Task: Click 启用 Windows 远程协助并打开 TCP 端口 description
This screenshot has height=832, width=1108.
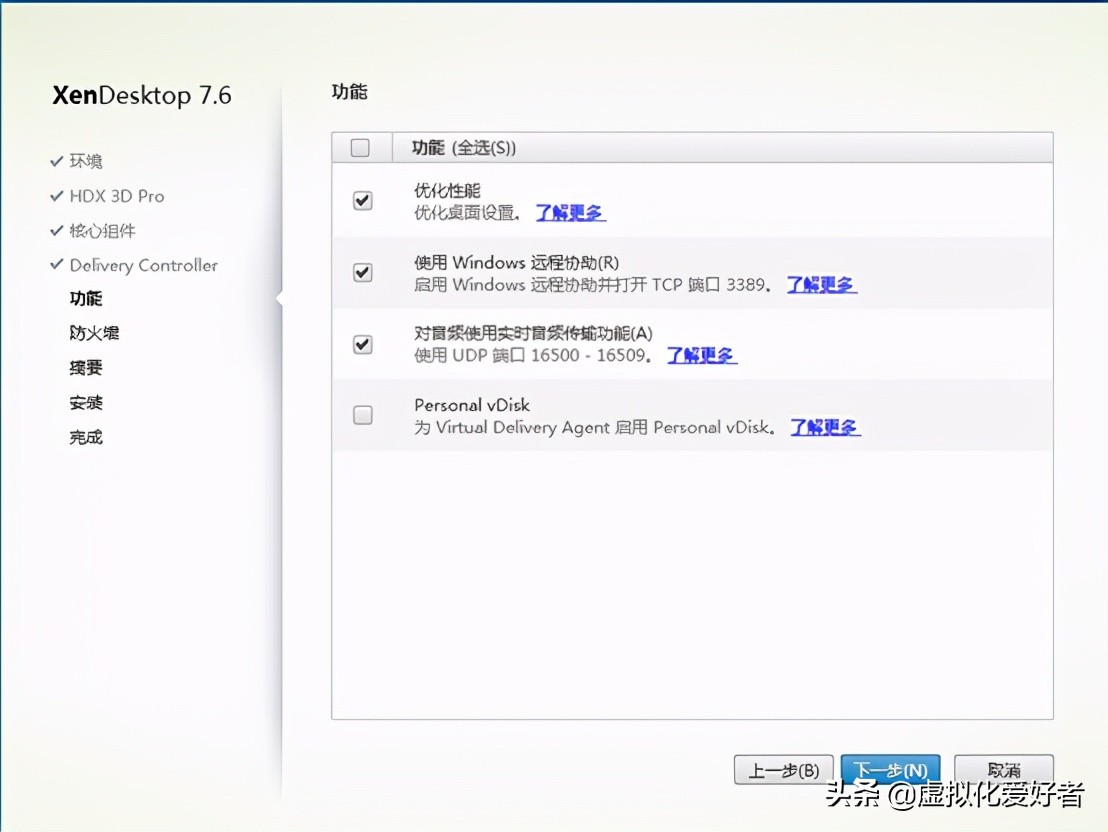Action: (593, 285)
